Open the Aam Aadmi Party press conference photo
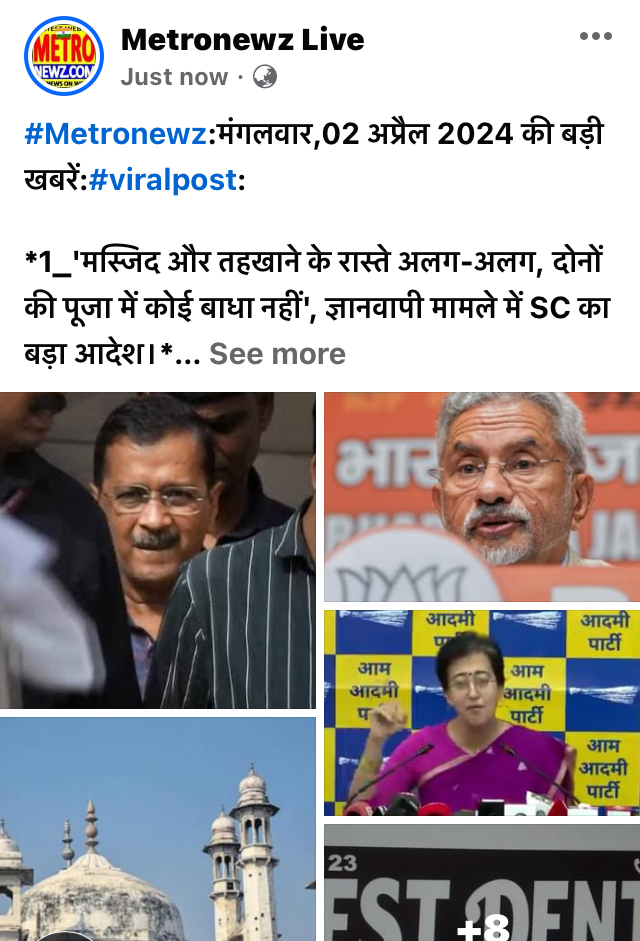This screenshot has height=941, width=640. (x=482, y=713)
